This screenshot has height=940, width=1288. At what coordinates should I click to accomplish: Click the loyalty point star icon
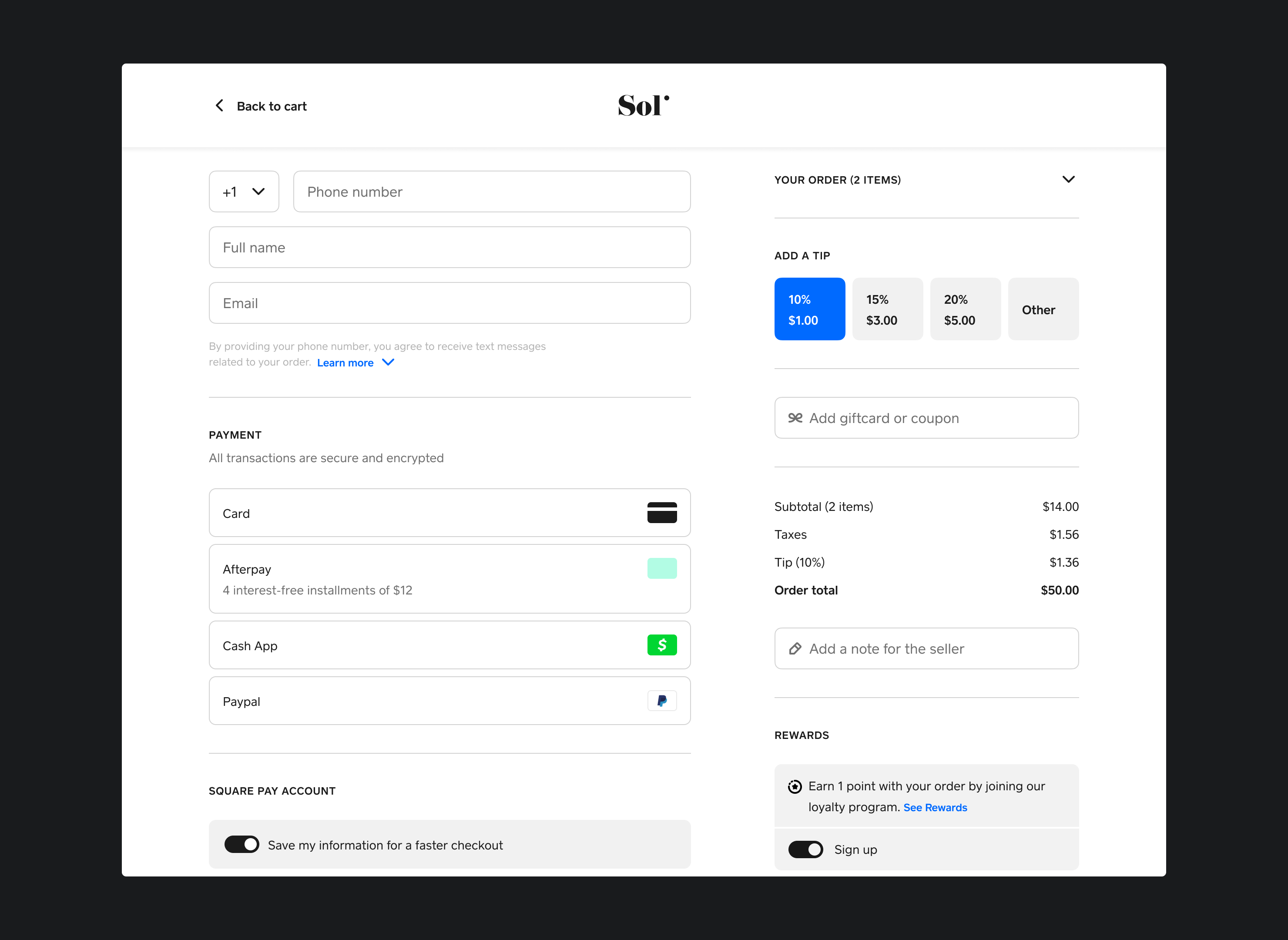click(x=793, y=786)
